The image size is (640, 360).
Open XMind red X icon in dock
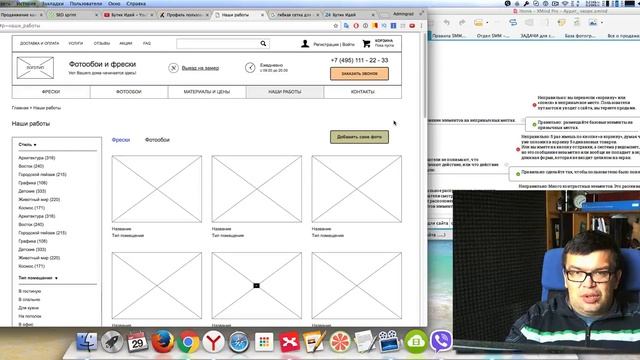coord(289,342)
